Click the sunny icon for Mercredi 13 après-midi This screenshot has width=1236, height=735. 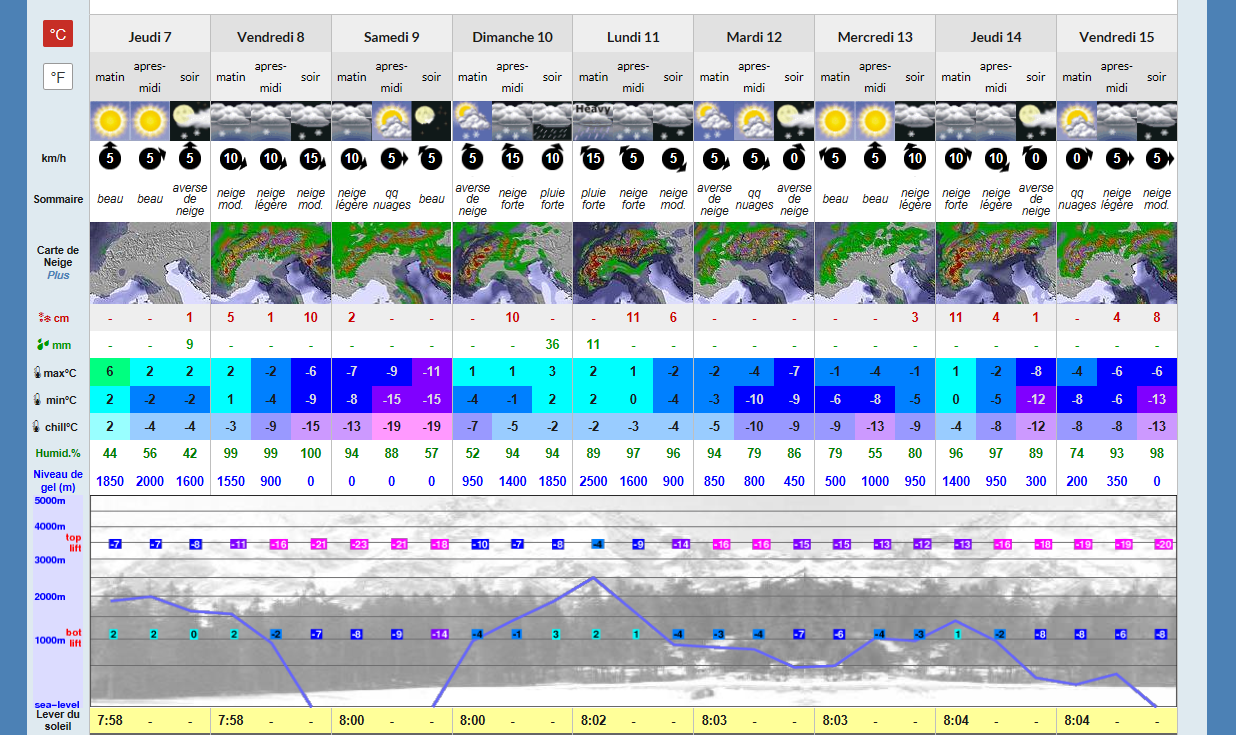(x=875, y=121)
